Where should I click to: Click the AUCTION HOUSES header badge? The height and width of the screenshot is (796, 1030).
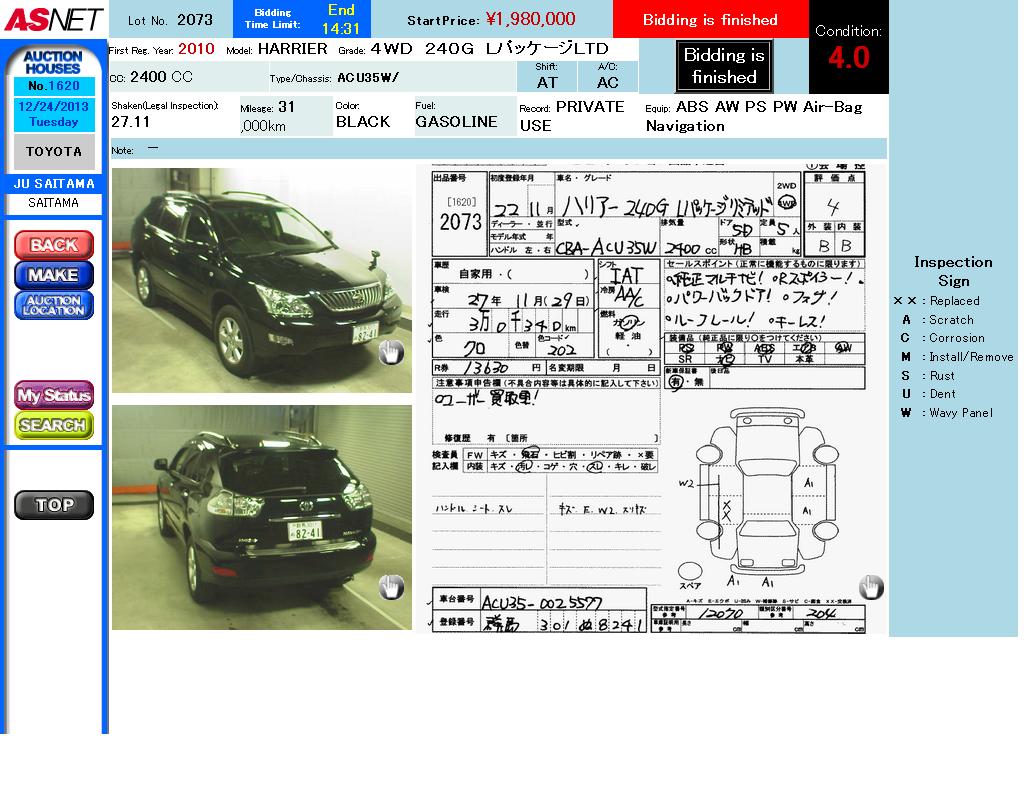point(53,62)
